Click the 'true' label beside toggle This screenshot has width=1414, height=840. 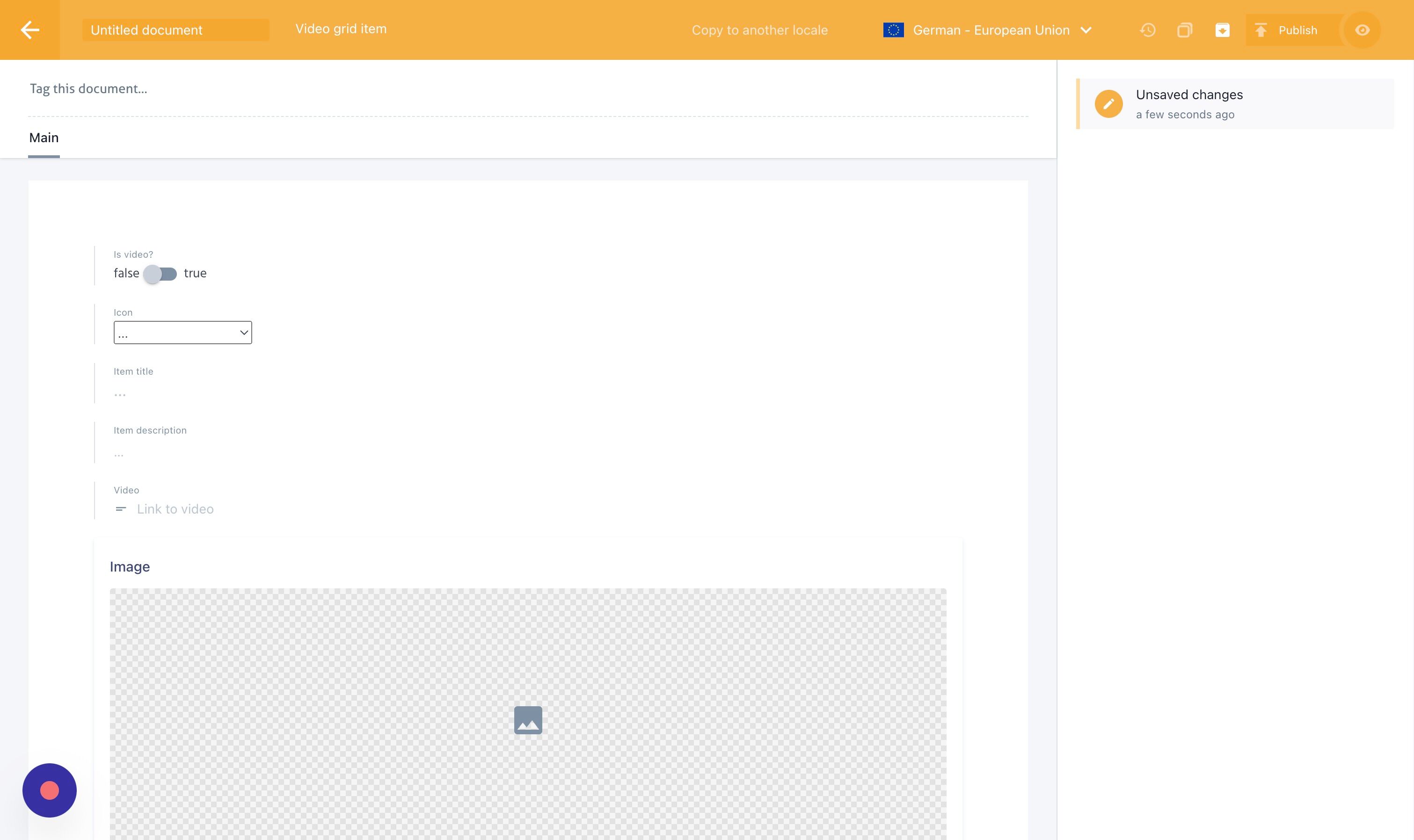pyautogui.click(x=195, y=274)
